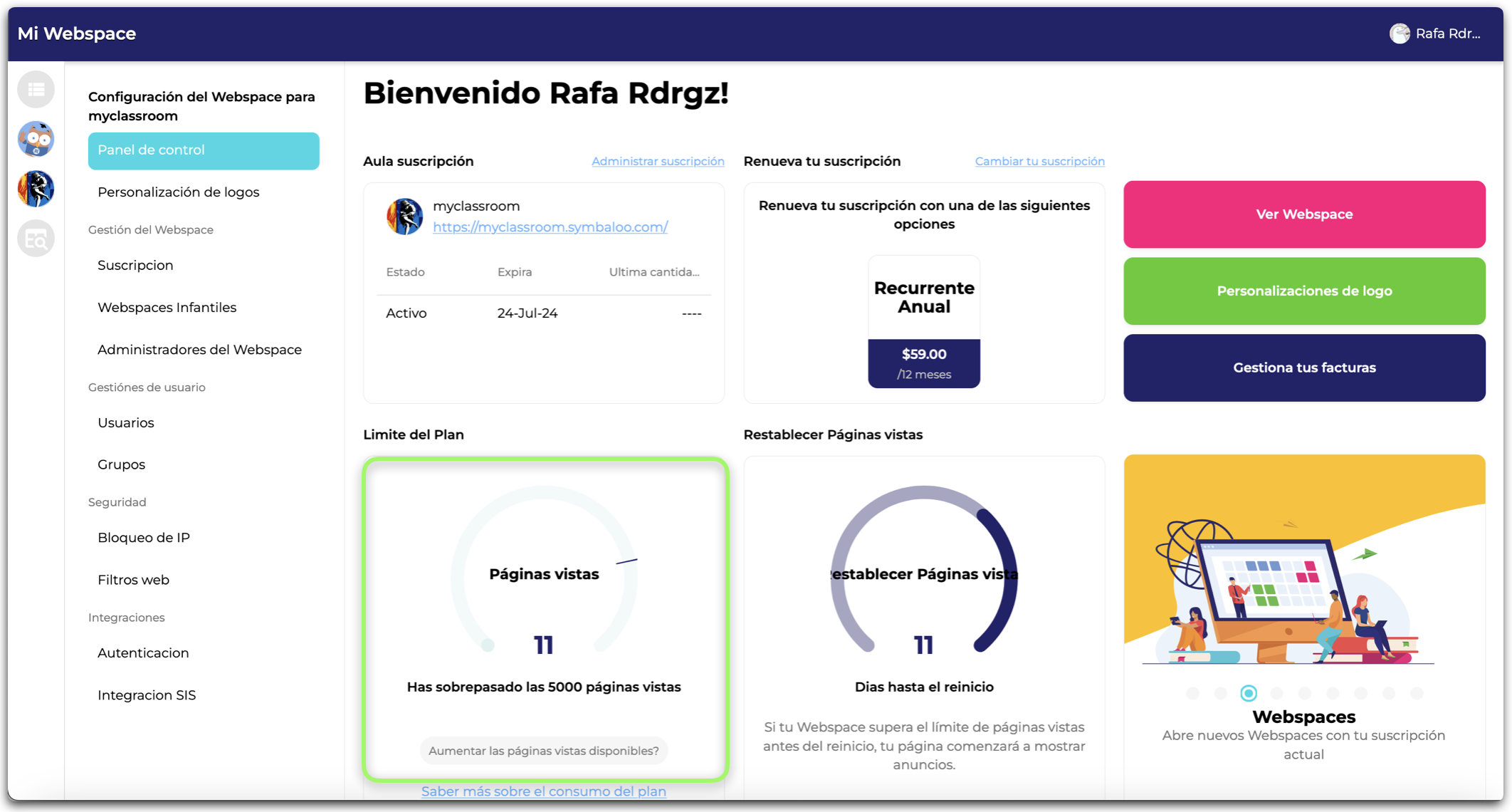The height and width of the screenshot is (812, 1512).
Task: Open the Rafa Rdr... account menu
Action: pyautogui.click(x=1436, y=33)
